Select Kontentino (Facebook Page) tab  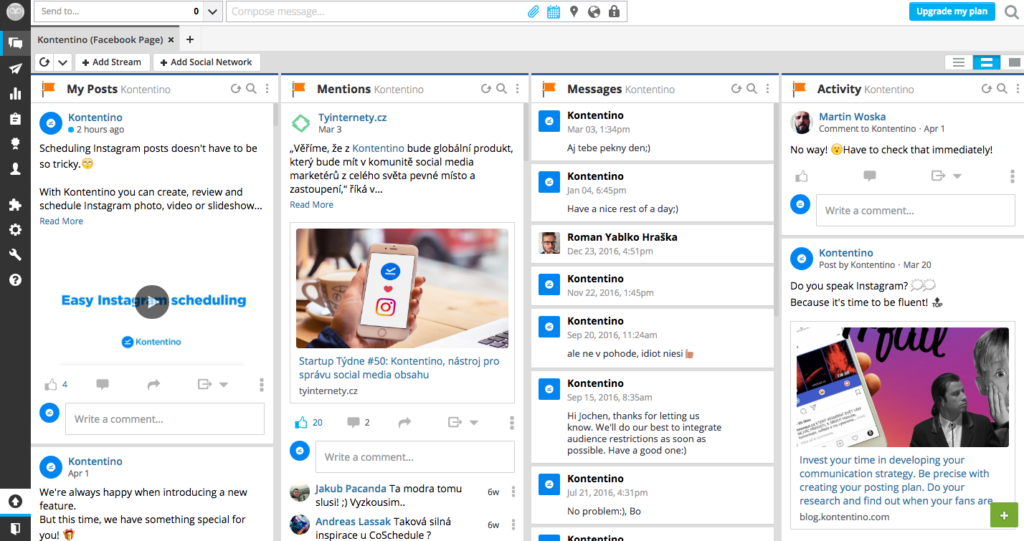100,39
